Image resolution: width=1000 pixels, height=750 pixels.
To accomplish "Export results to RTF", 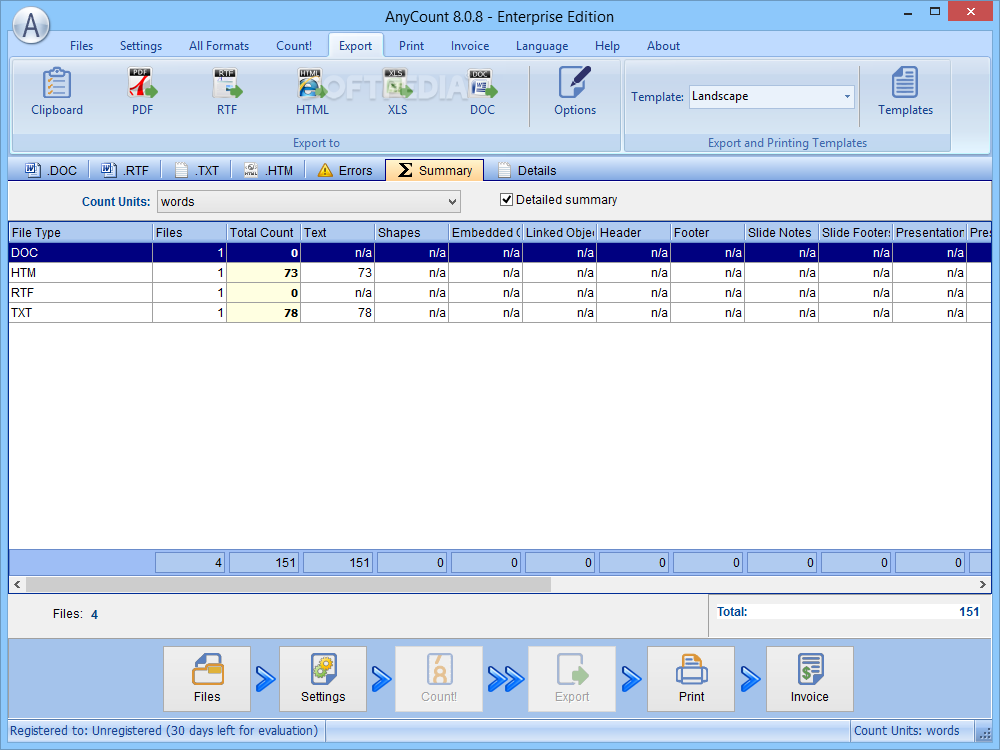I will (227, 92).
